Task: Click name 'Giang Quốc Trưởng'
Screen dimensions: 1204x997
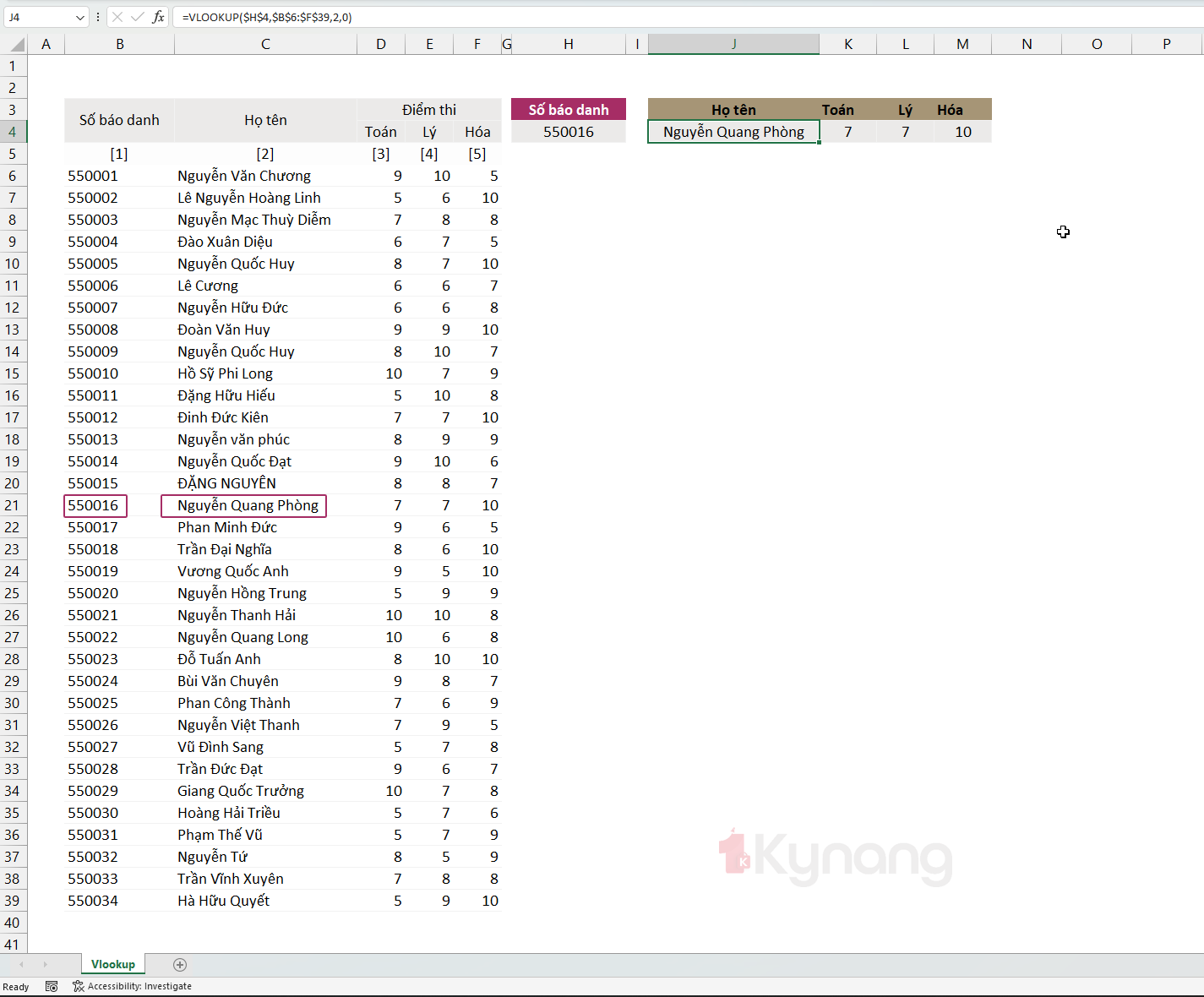Action: tap(241, 791)
